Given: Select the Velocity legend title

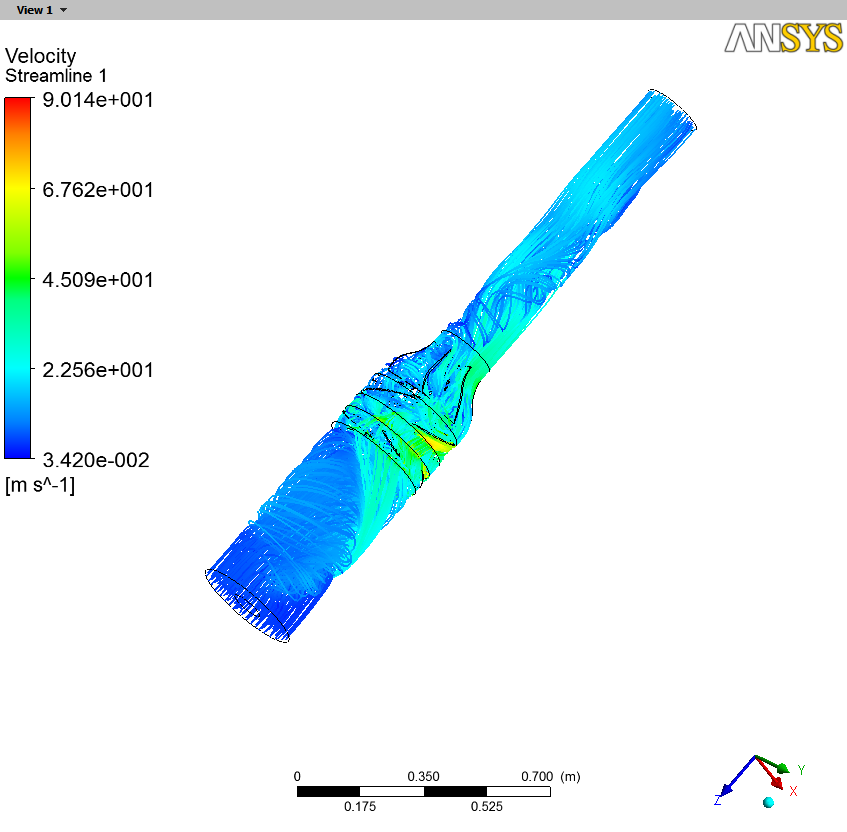Looking at the screenshot, I should tap(40, 56).
